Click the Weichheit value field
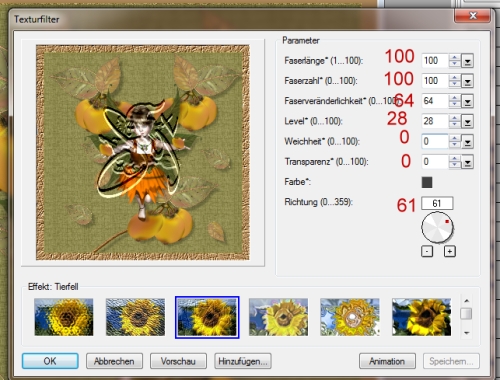The width and height of the screenshot is (500, 380). point(435,142)
